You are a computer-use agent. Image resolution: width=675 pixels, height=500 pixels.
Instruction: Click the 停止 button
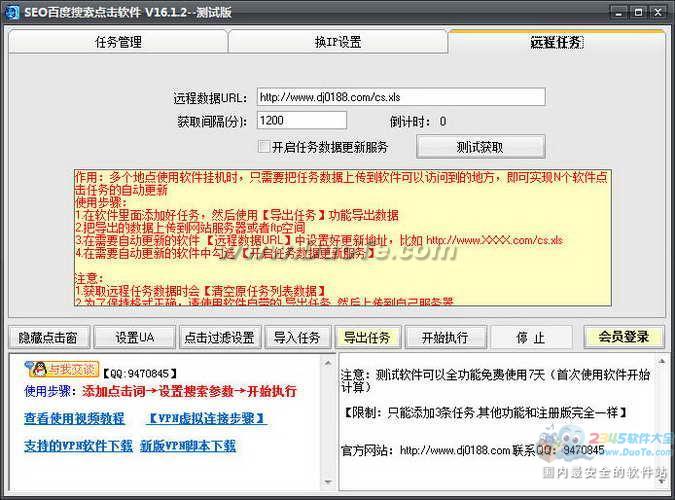point(531,337)
